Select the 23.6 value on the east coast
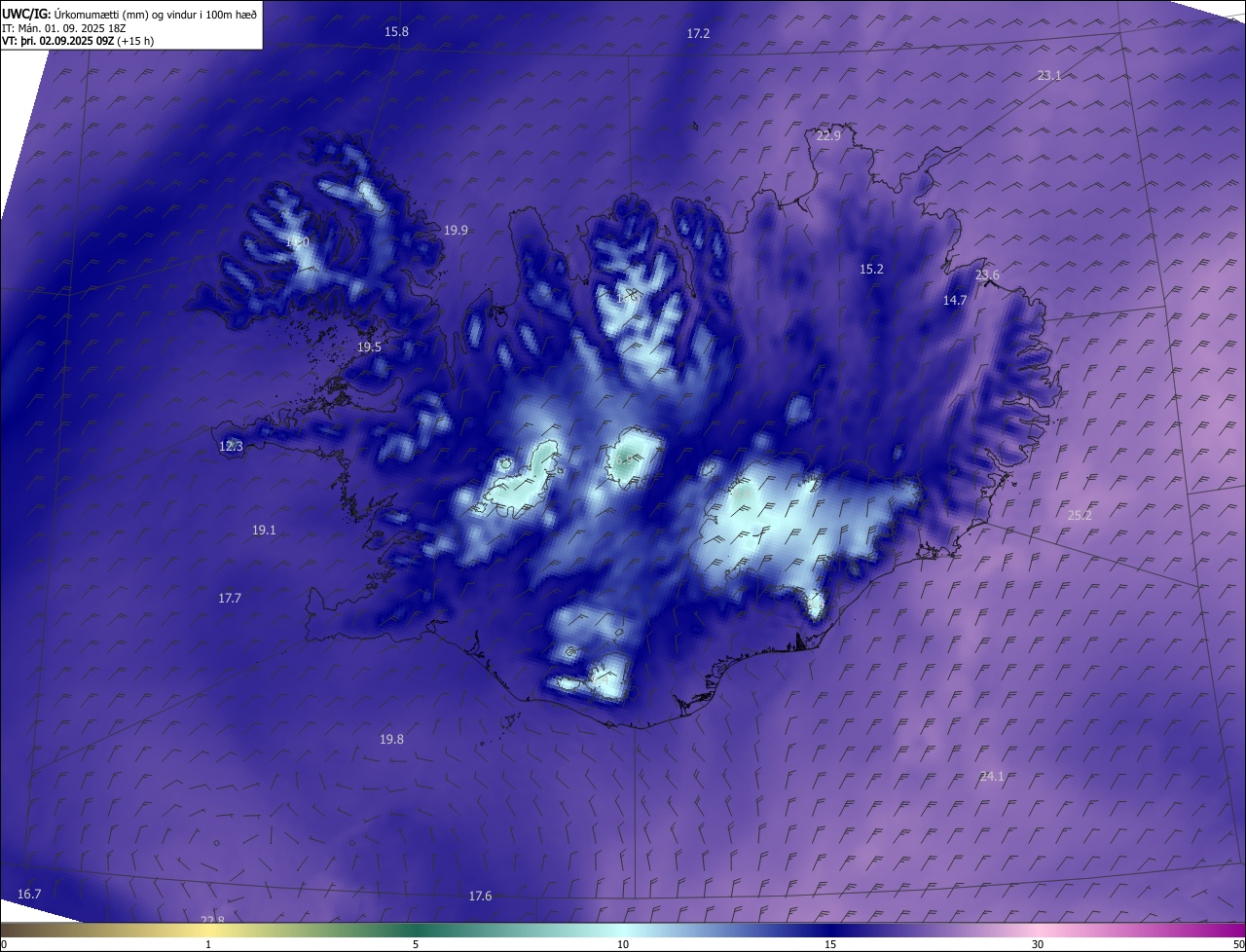 (987, 275)
